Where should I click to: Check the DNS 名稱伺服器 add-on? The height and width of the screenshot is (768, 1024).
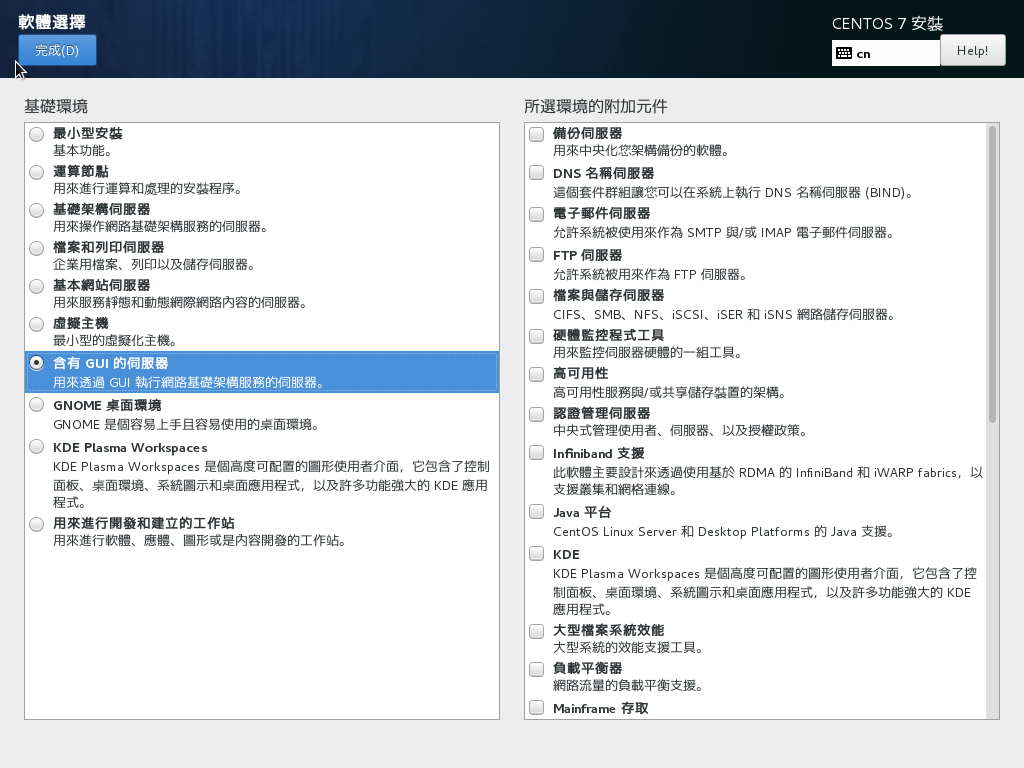pyautogui.click(x=537, y=174)
